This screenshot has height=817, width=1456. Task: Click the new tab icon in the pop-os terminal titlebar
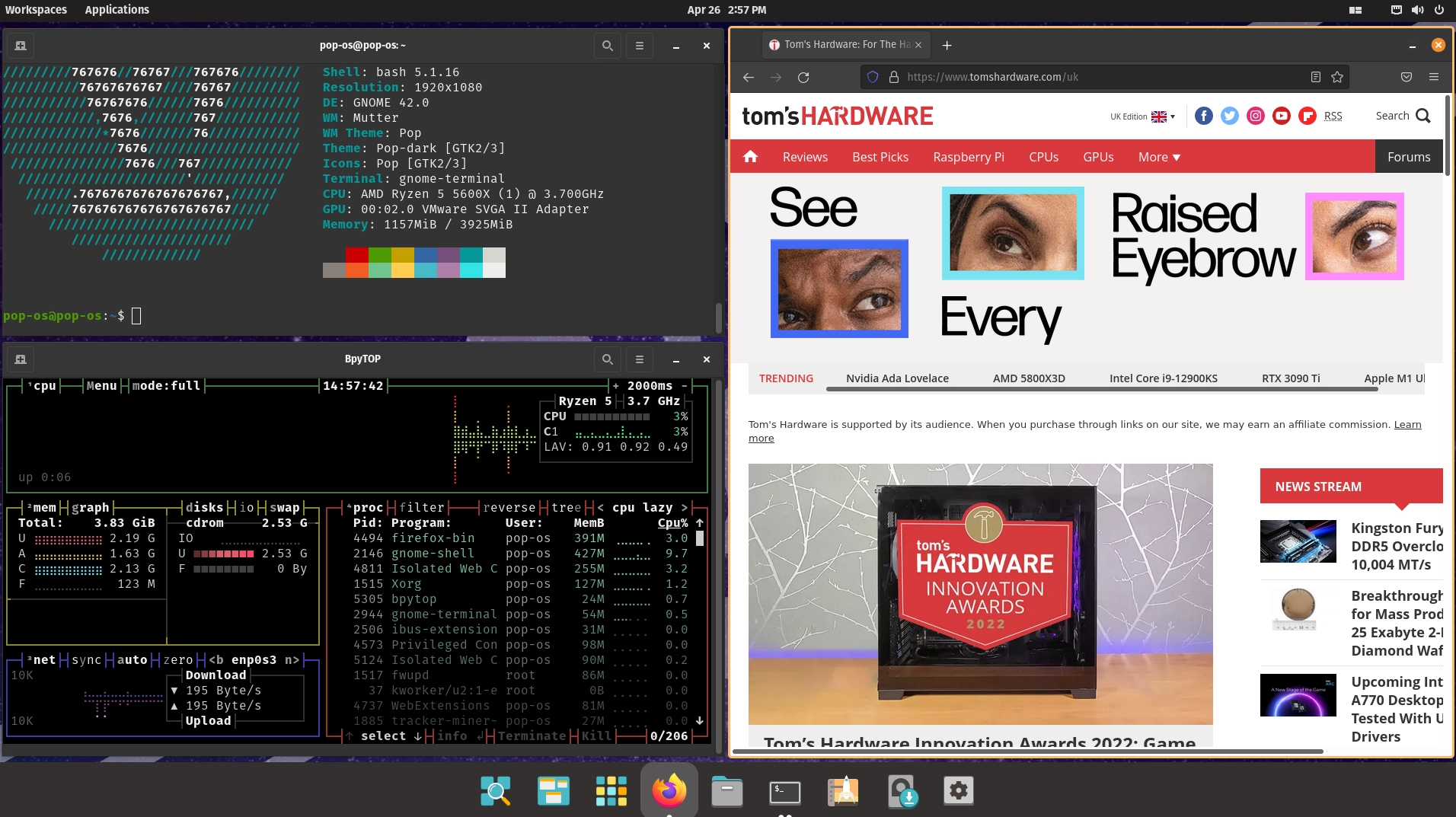21,46
